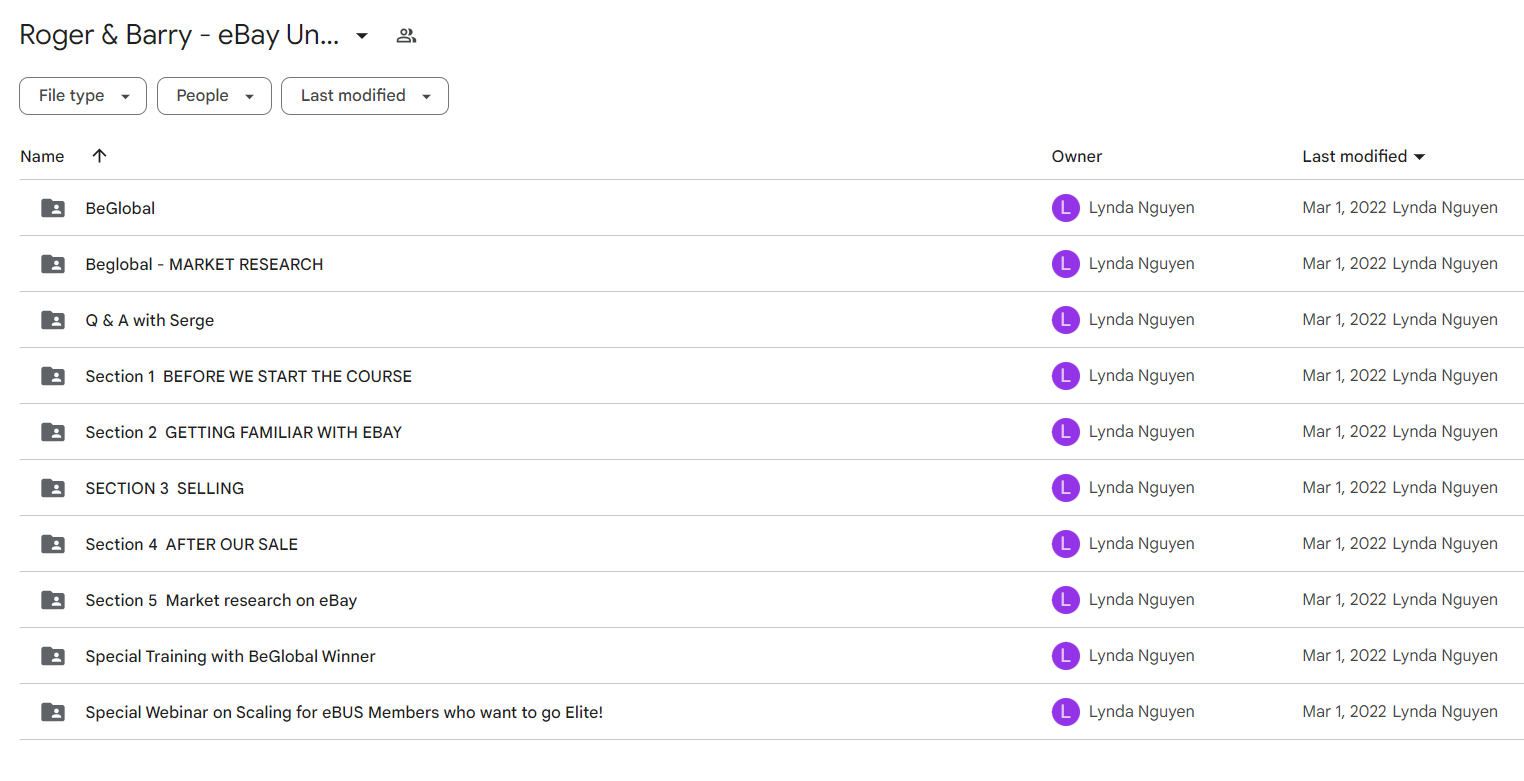Image resolution: width=1524 pixels, height=781 pixels.
Task: Click the shared people icon near title
Action: (x=406, y=36)
